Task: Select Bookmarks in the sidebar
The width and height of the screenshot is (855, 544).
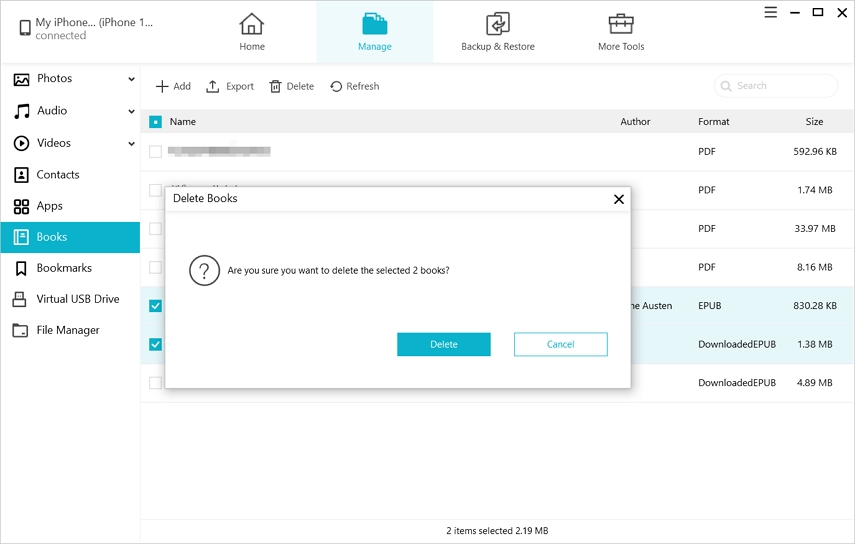Action: (x=64, y=268)
